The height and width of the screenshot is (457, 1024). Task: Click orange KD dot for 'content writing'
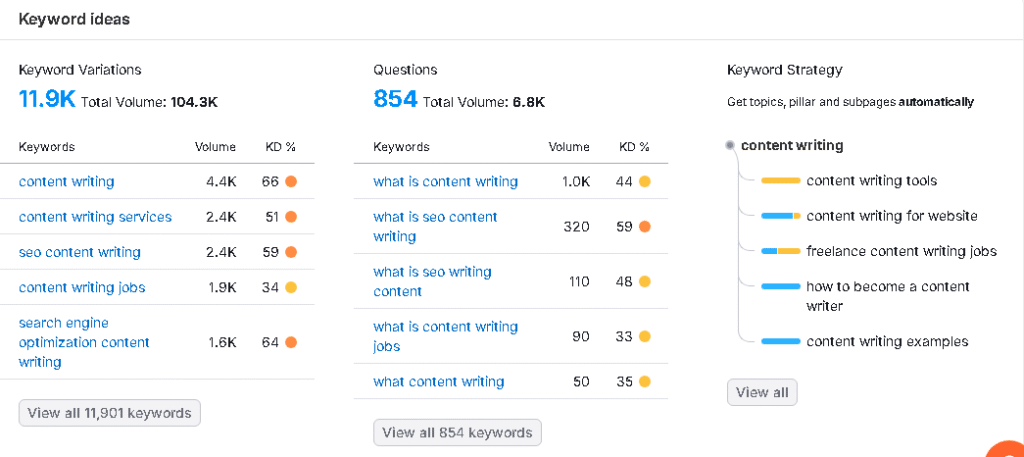[291, 181]
